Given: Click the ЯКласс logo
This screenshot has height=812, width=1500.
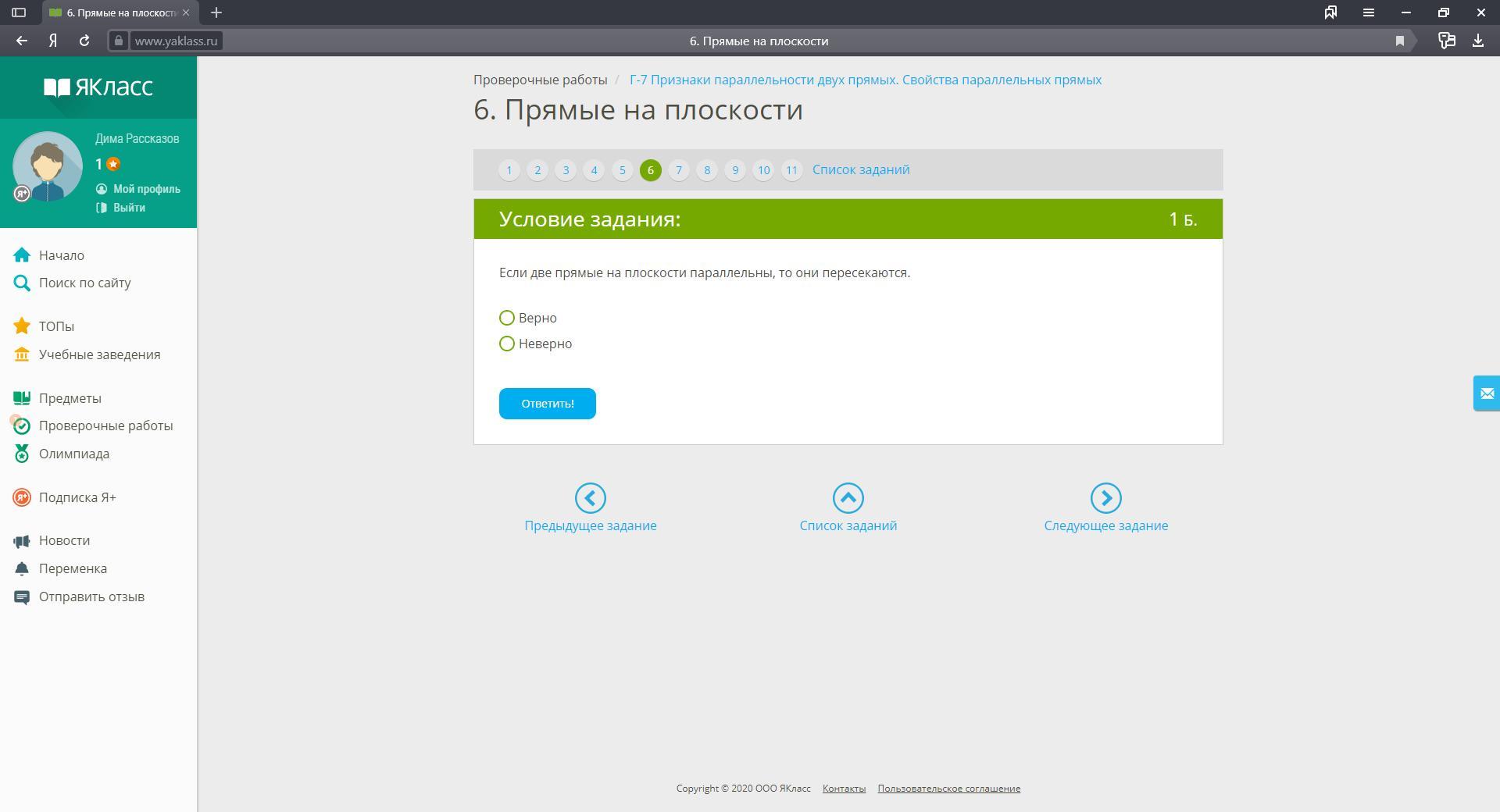Looking at the screenshot, I should click(98, 87).
